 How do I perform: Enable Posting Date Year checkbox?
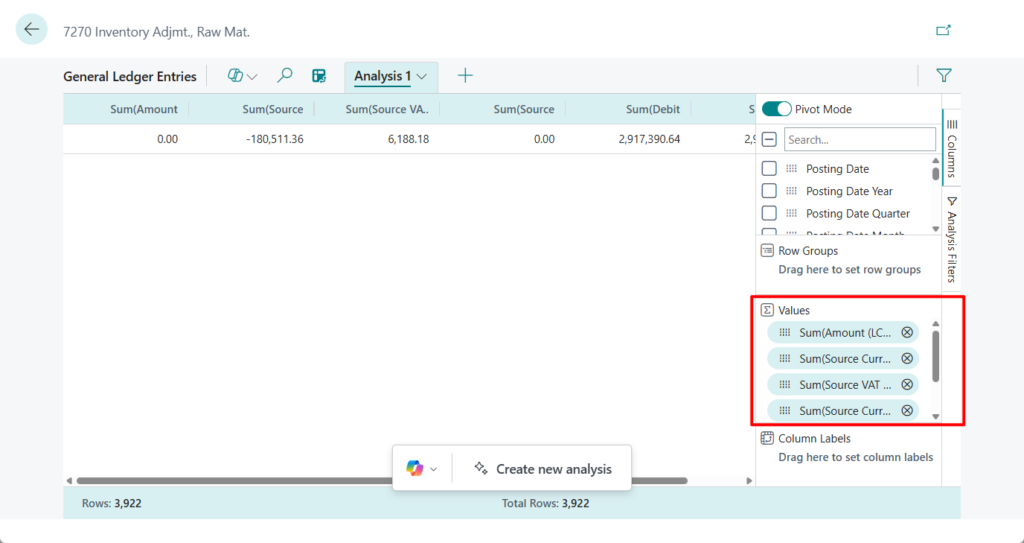pyautogui.click(x=769, y=191)
